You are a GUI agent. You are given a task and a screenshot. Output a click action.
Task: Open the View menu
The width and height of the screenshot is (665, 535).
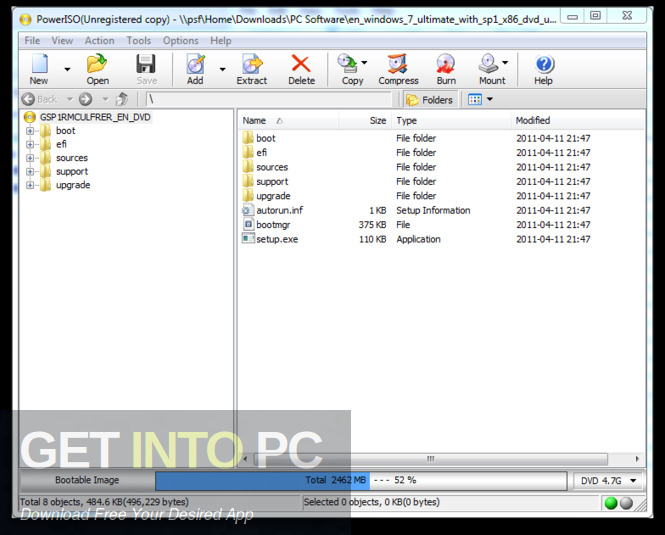coord(62,41)
